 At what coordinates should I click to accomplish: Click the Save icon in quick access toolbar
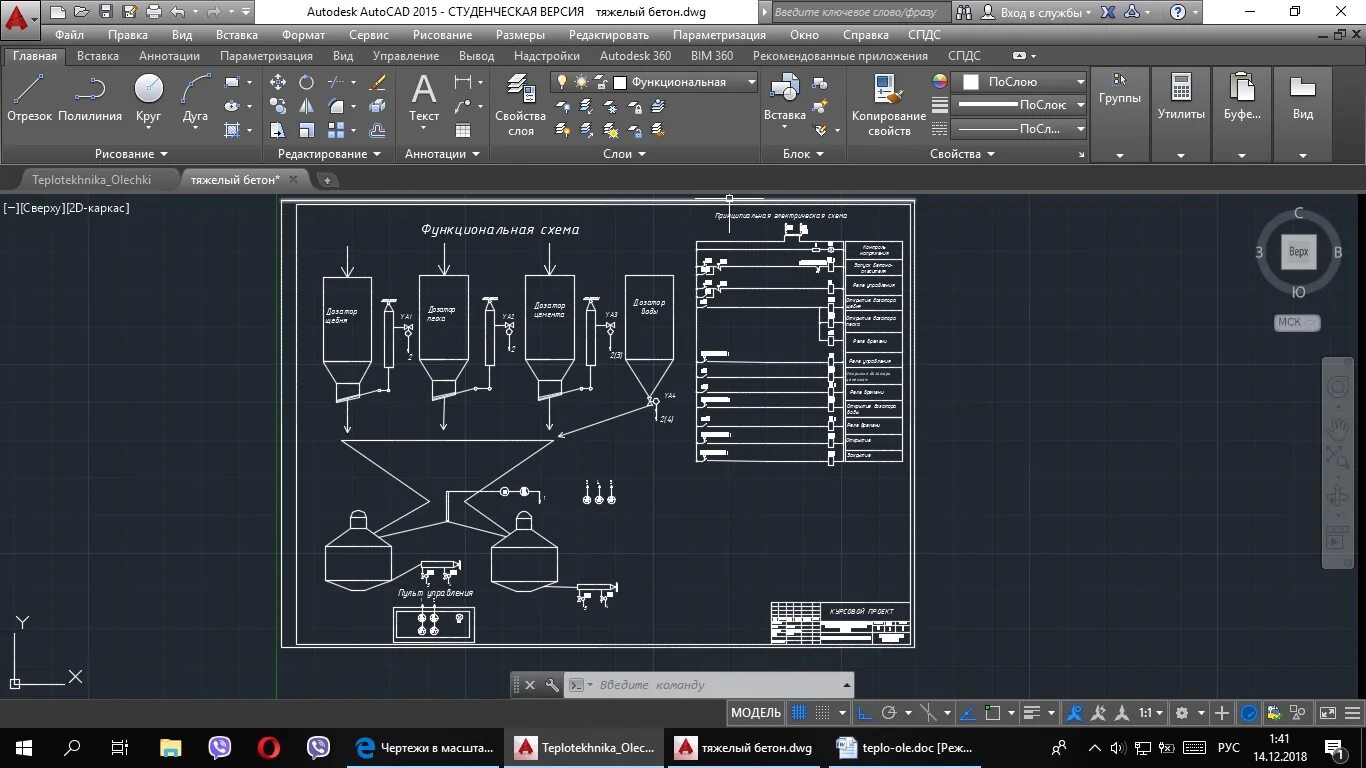[x=106, y=12]
